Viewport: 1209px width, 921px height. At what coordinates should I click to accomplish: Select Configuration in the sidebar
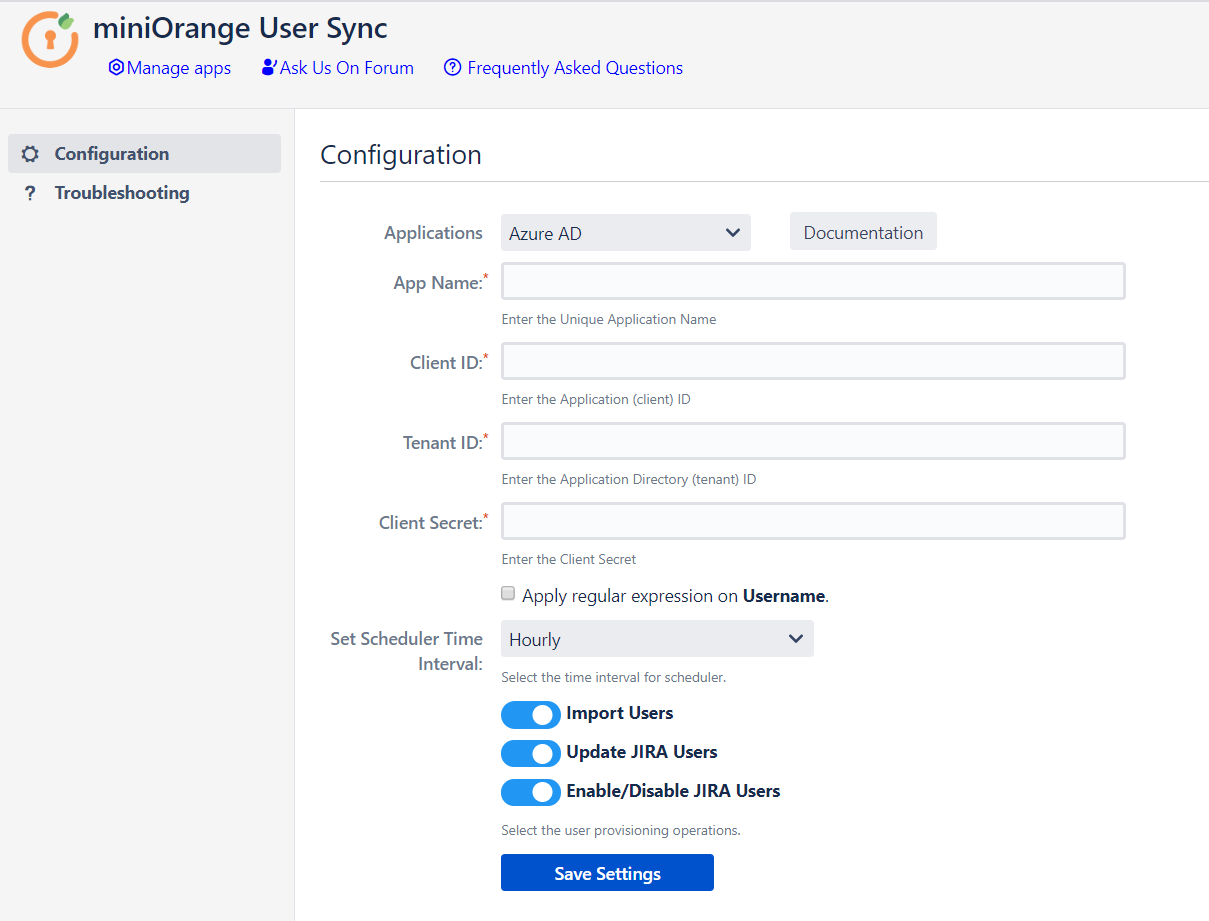[144, 154]
